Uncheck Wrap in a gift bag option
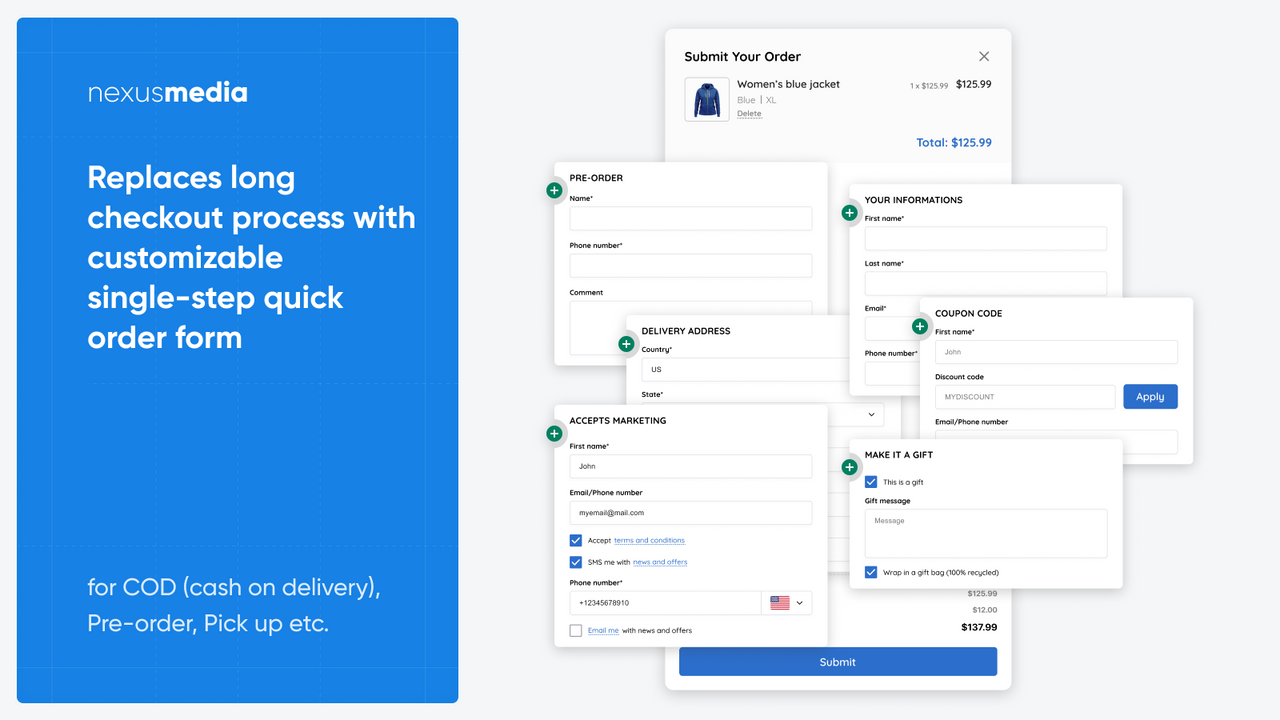 tap(870, 571)
